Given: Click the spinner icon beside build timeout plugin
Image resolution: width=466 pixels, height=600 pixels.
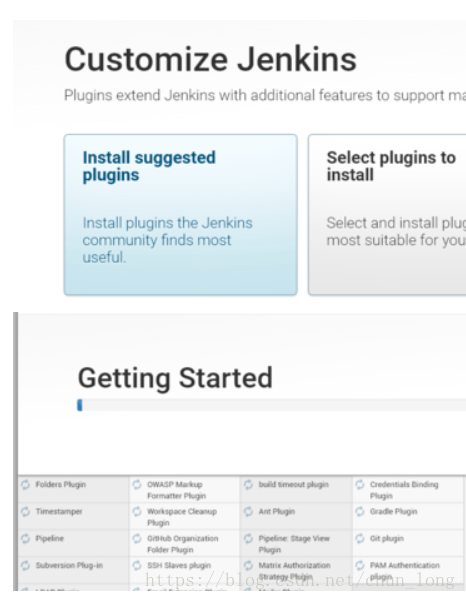Looking at the screenshot, I should (248, 484).
